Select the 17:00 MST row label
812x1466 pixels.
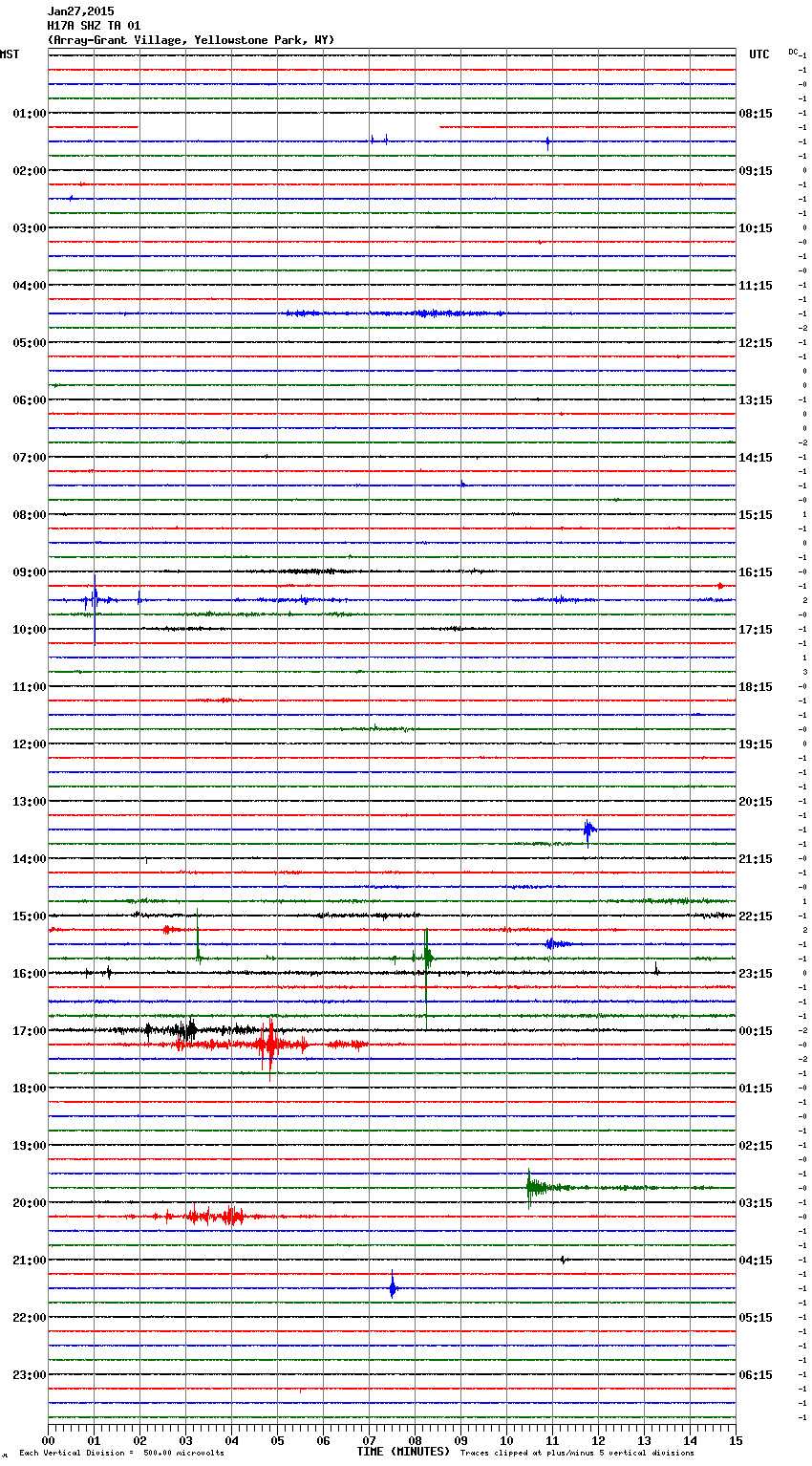(x=30, y=1031)
